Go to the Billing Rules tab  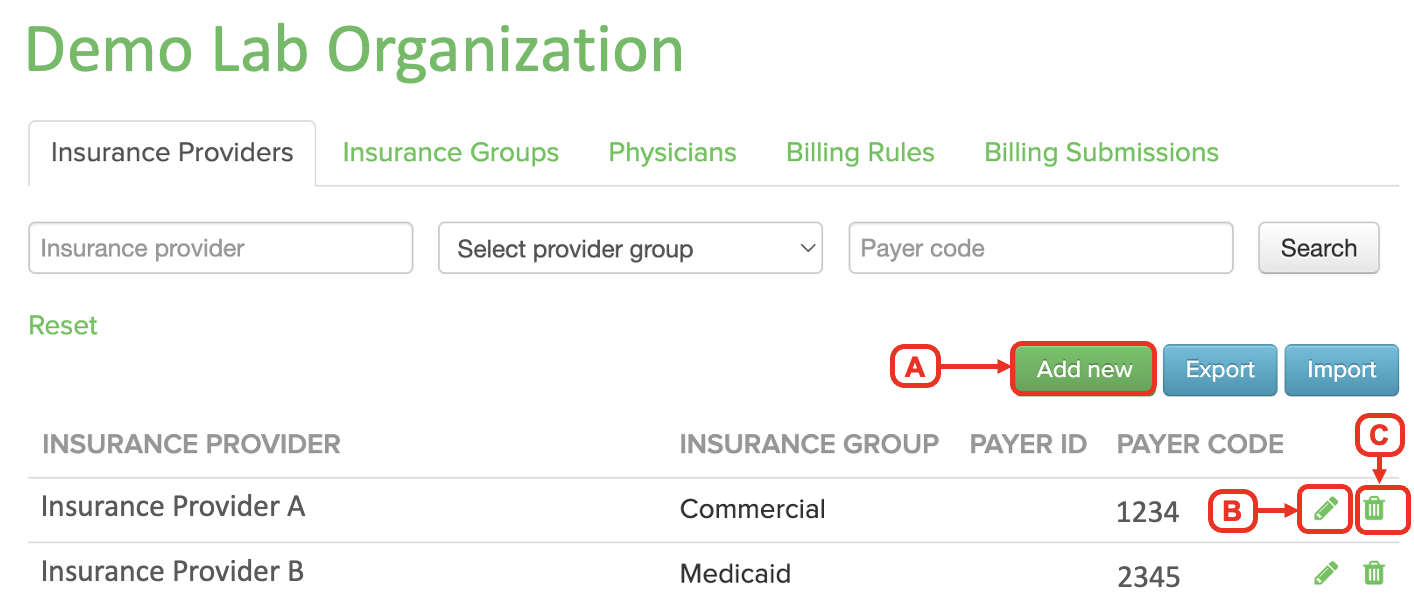pos(861,153)
